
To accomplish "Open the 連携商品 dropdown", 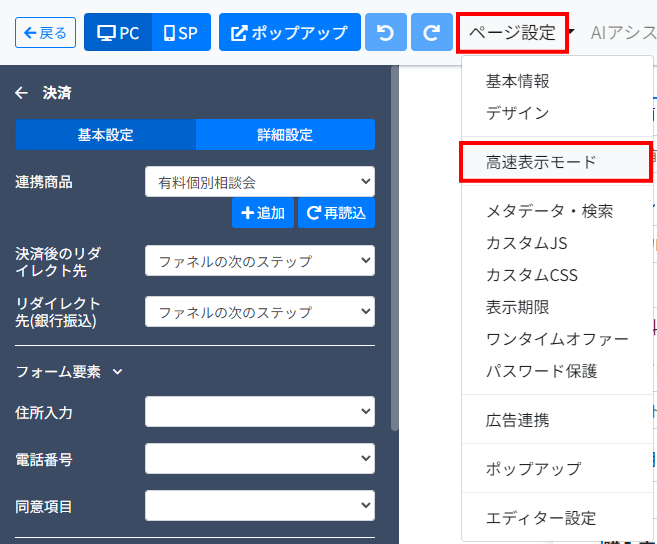I will 259,182.
